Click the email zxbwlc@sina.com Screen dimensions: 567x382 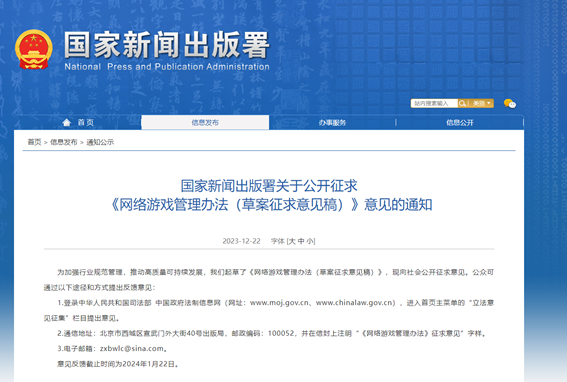(x=132, y=349)
